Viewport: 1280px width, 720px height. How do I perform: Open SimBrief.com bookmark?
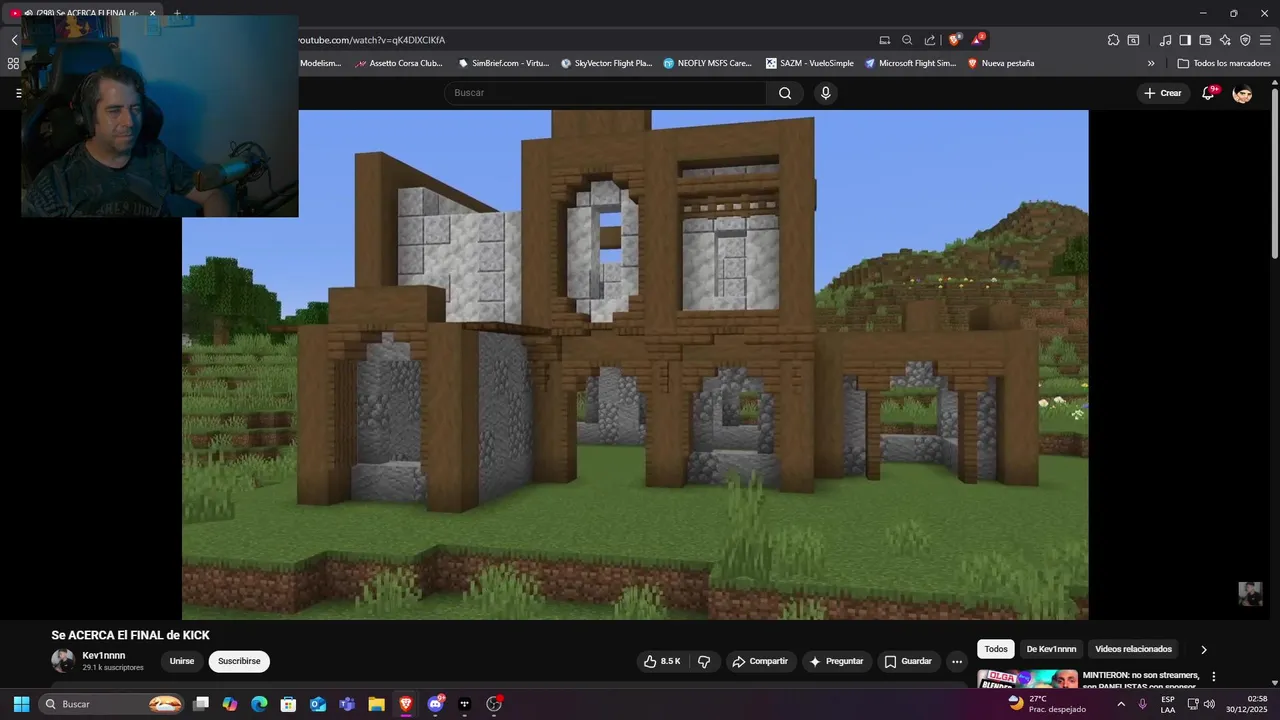[504, 63]
